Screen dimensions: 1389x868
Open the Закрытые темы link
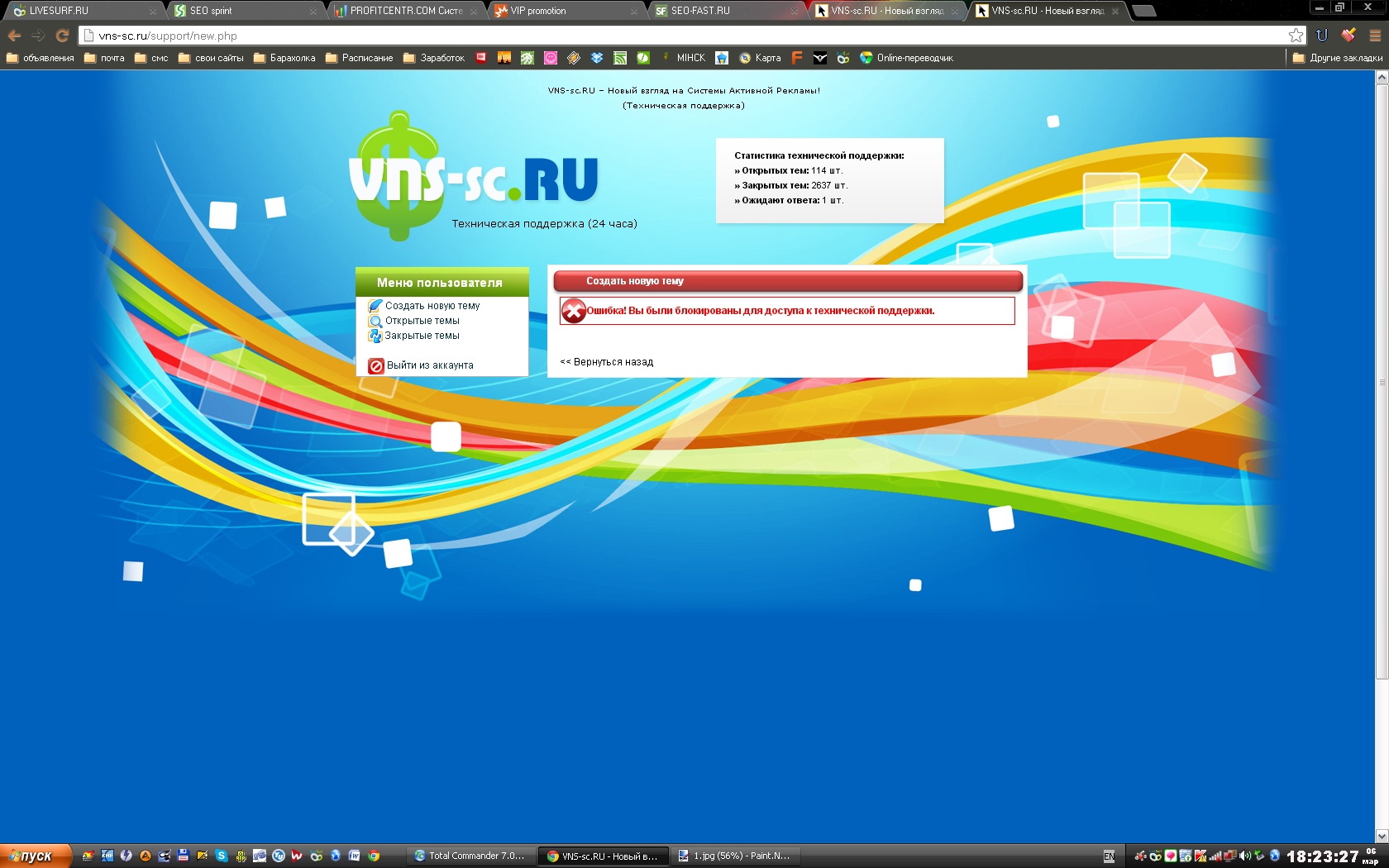422,336
